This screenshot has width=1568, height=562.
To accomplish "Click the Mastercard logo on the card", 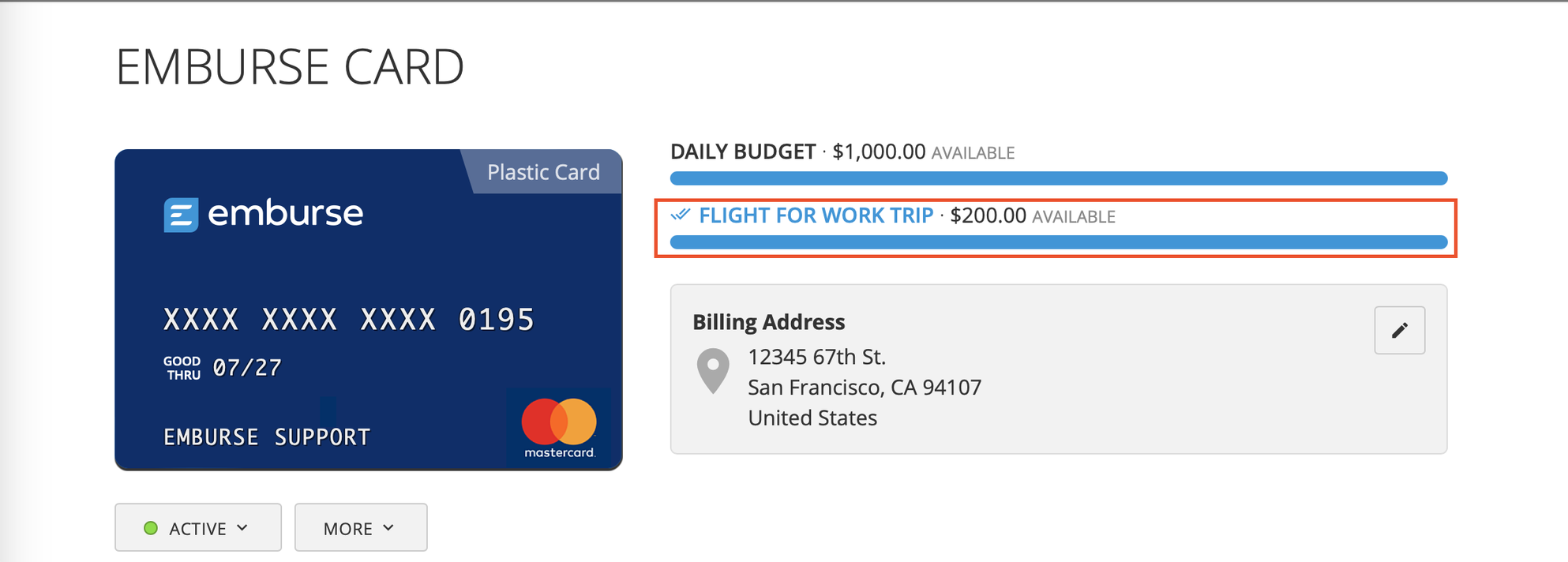I will pos(557,427).
